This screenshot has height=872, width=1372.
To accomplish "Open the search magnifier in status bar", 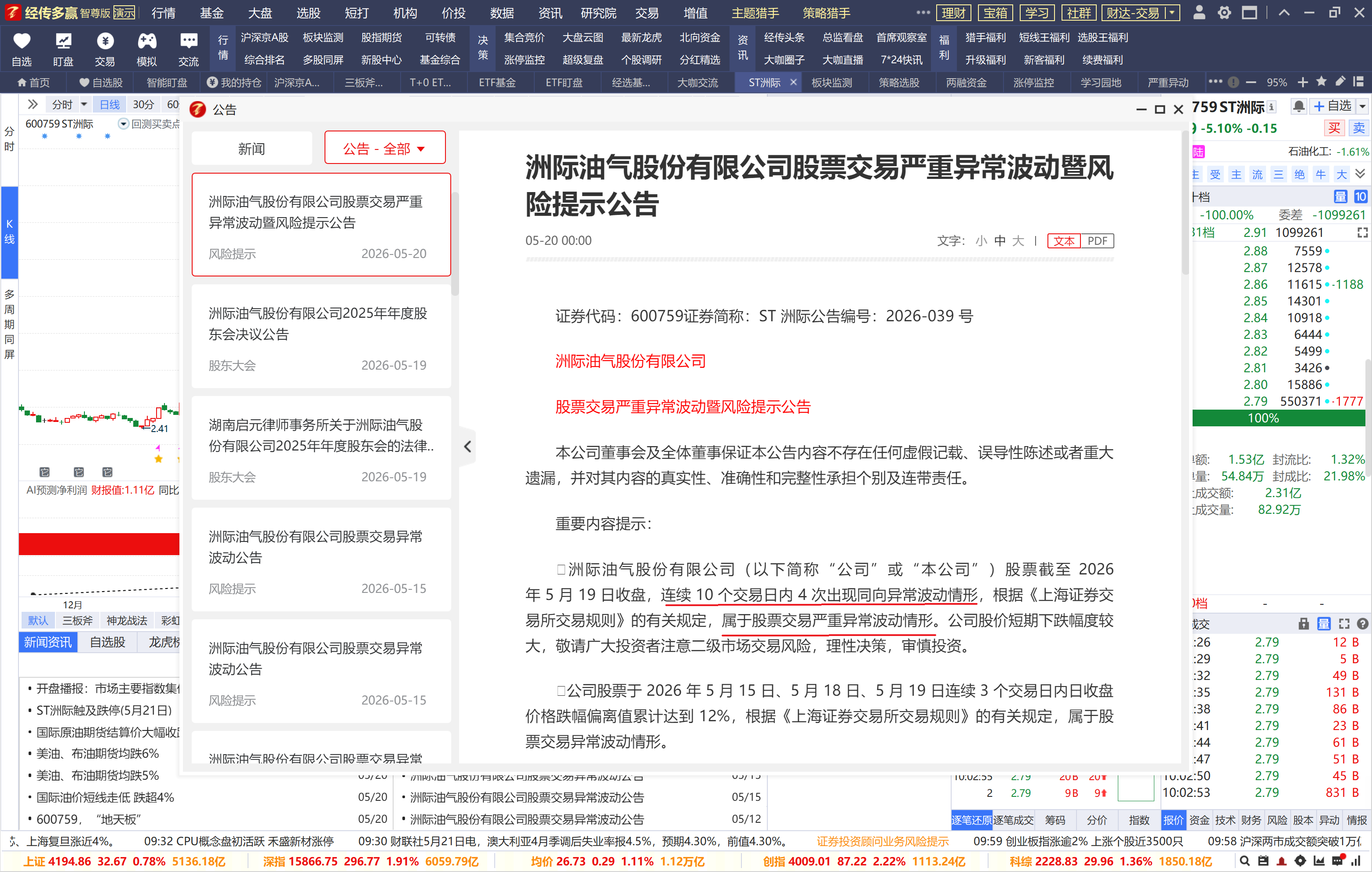I will tap(1245, 861).
